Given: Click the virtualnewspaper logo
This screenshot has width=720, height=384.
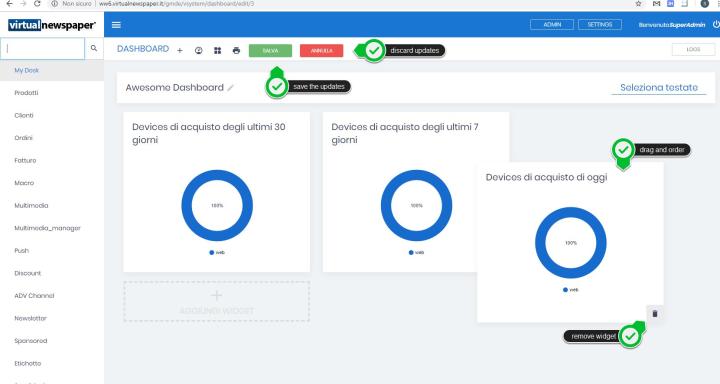Looking at the screenshot, I should click(52, 25).
